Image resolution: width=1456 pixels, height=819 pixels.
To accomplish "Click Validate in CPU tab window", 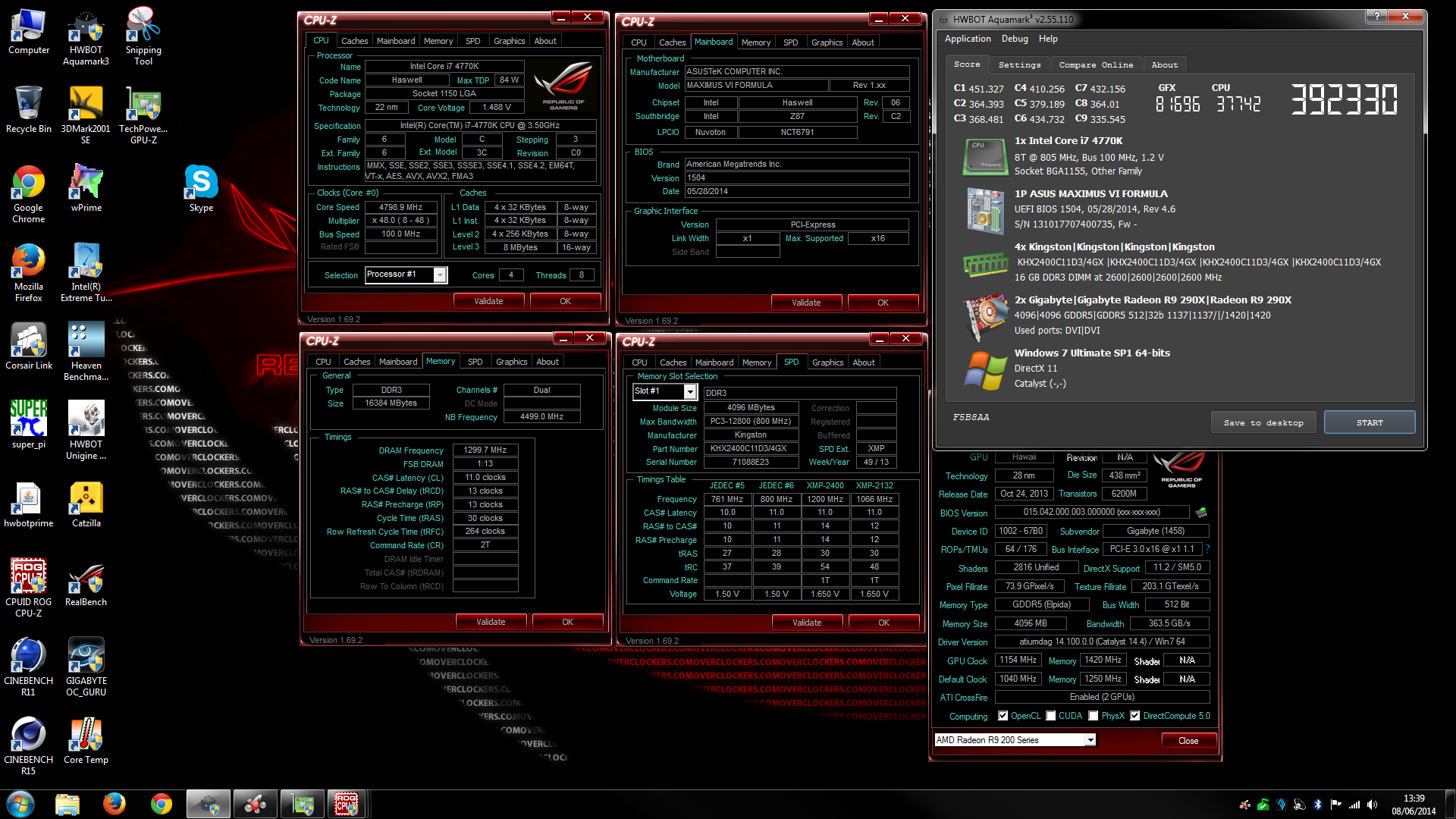I will [488, 301].
